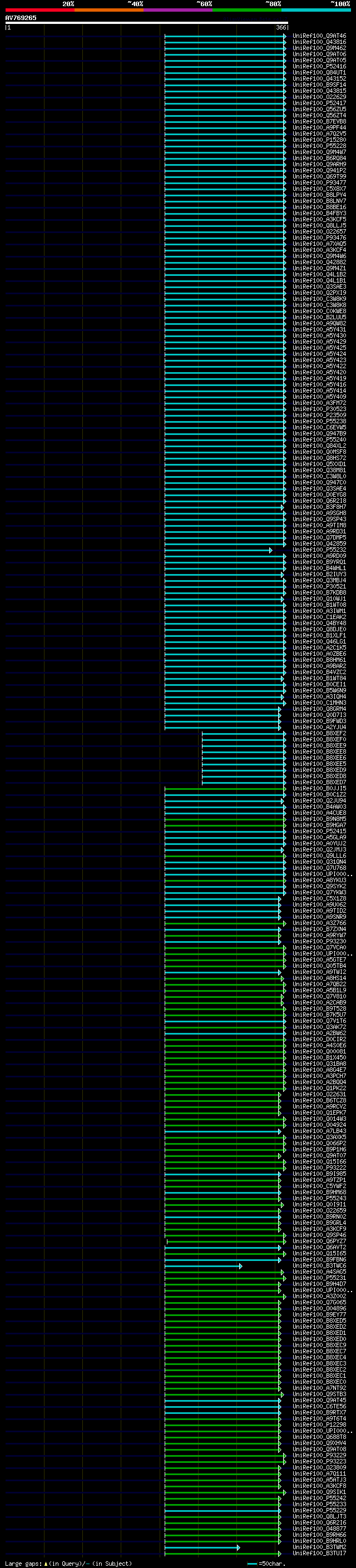Screen dimensions: 356x1568
Task: Select hit UniRef100_Q56ZT4
Action: [319, 115]
